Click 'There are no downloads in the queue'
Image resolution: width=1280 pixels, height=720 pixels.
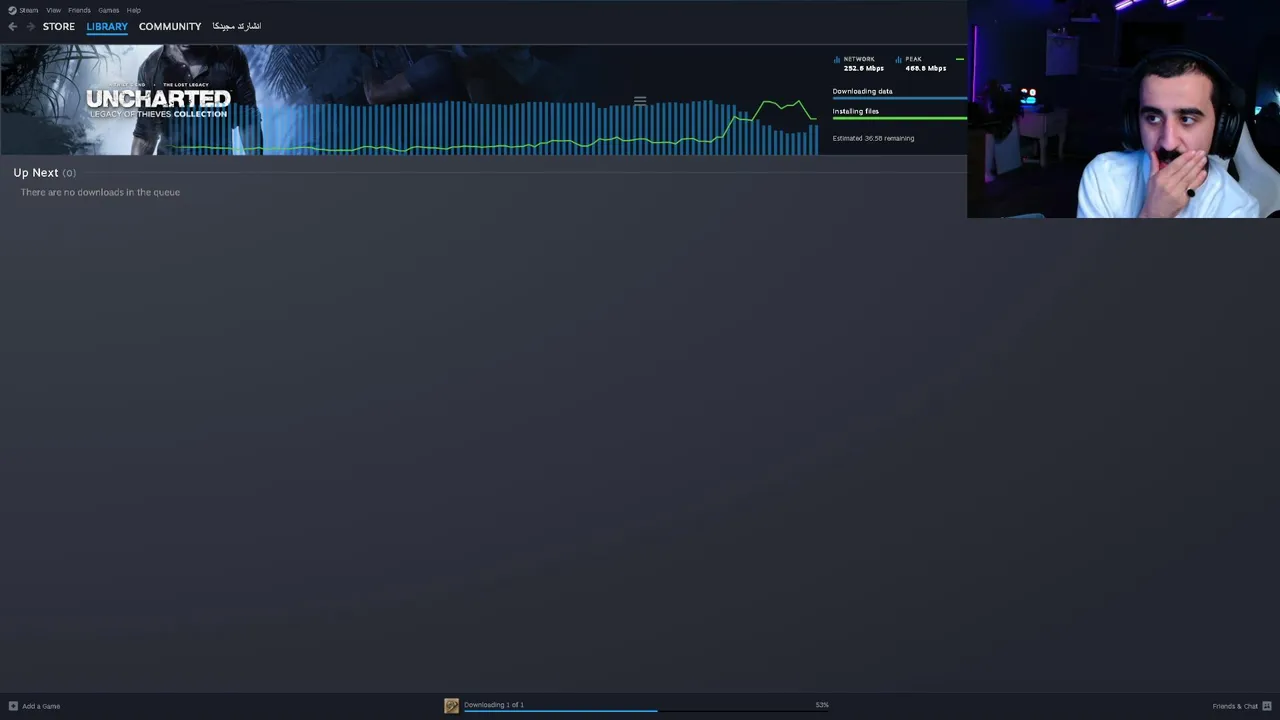(x=100, y=192)
